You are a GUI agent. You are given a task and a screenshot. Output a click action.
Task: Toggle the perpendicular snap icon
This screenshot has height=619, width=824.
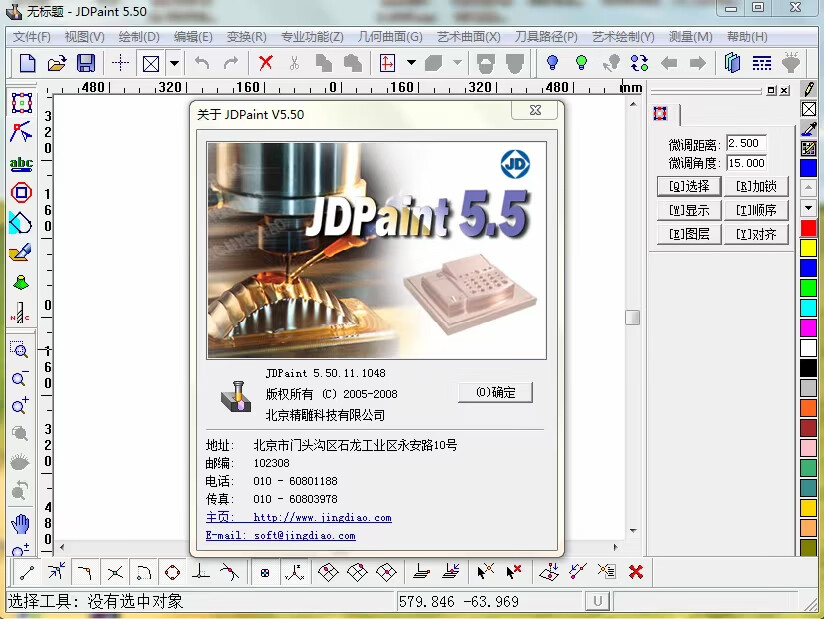[x=201, y=572]
